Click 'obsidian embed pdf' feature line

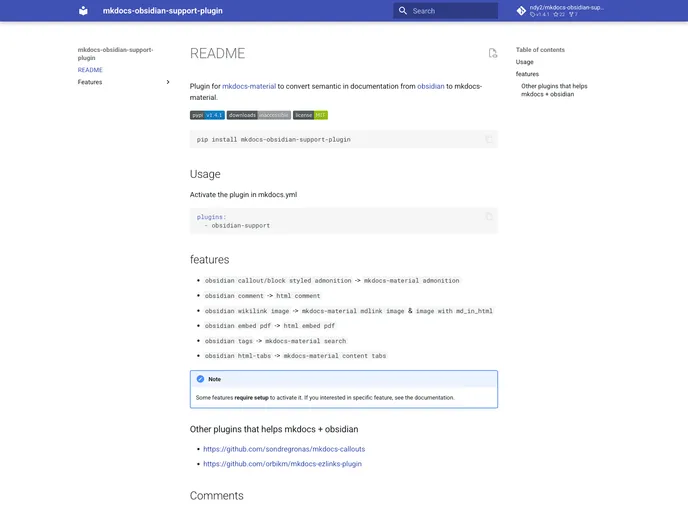269,326
